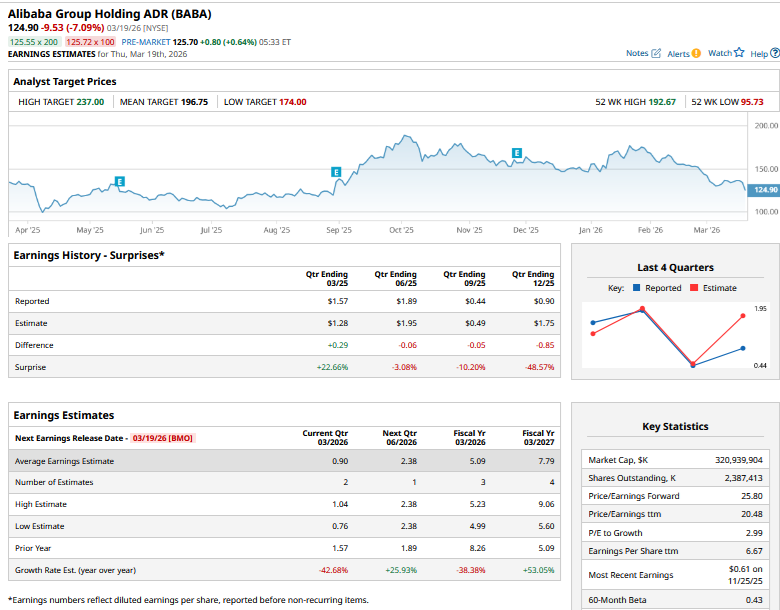Screen dimensions: 780x610
Task: Click the 124.90 current price flag on chart
Action: tap(763, 190)
